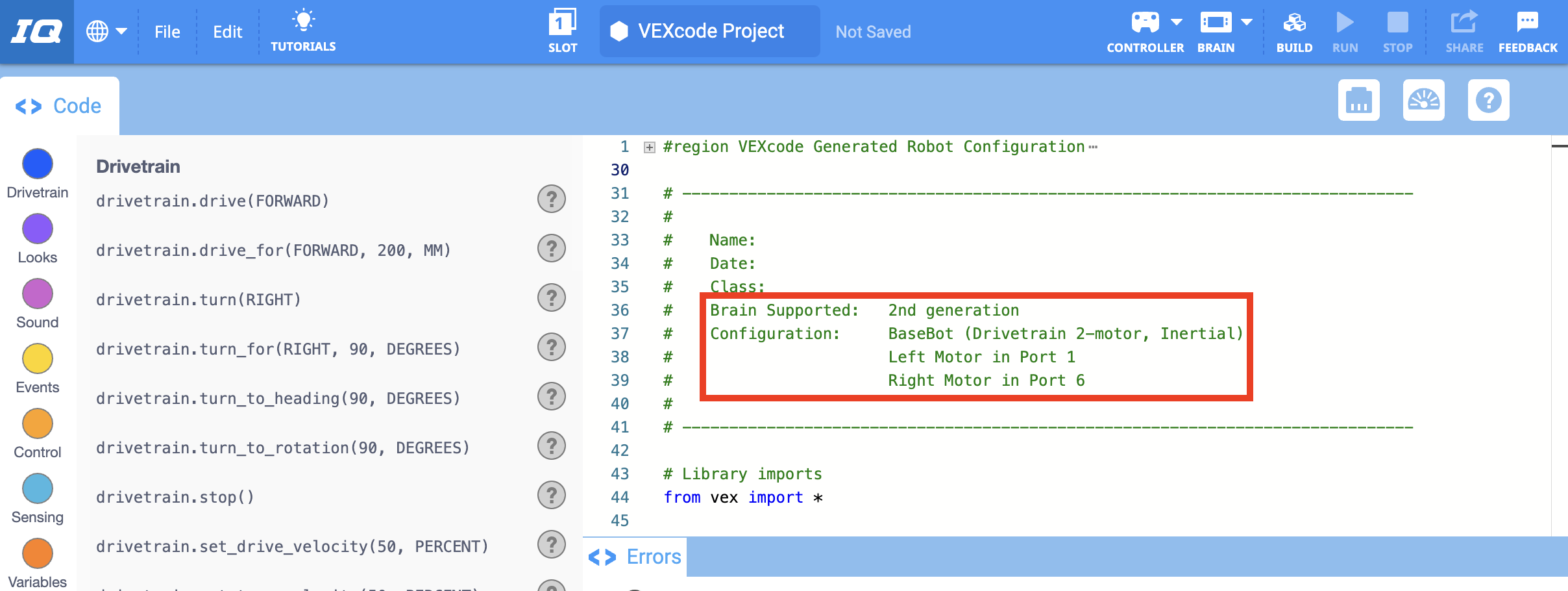
Task: Select the Sound command category
Action: [x=37, y=293]
